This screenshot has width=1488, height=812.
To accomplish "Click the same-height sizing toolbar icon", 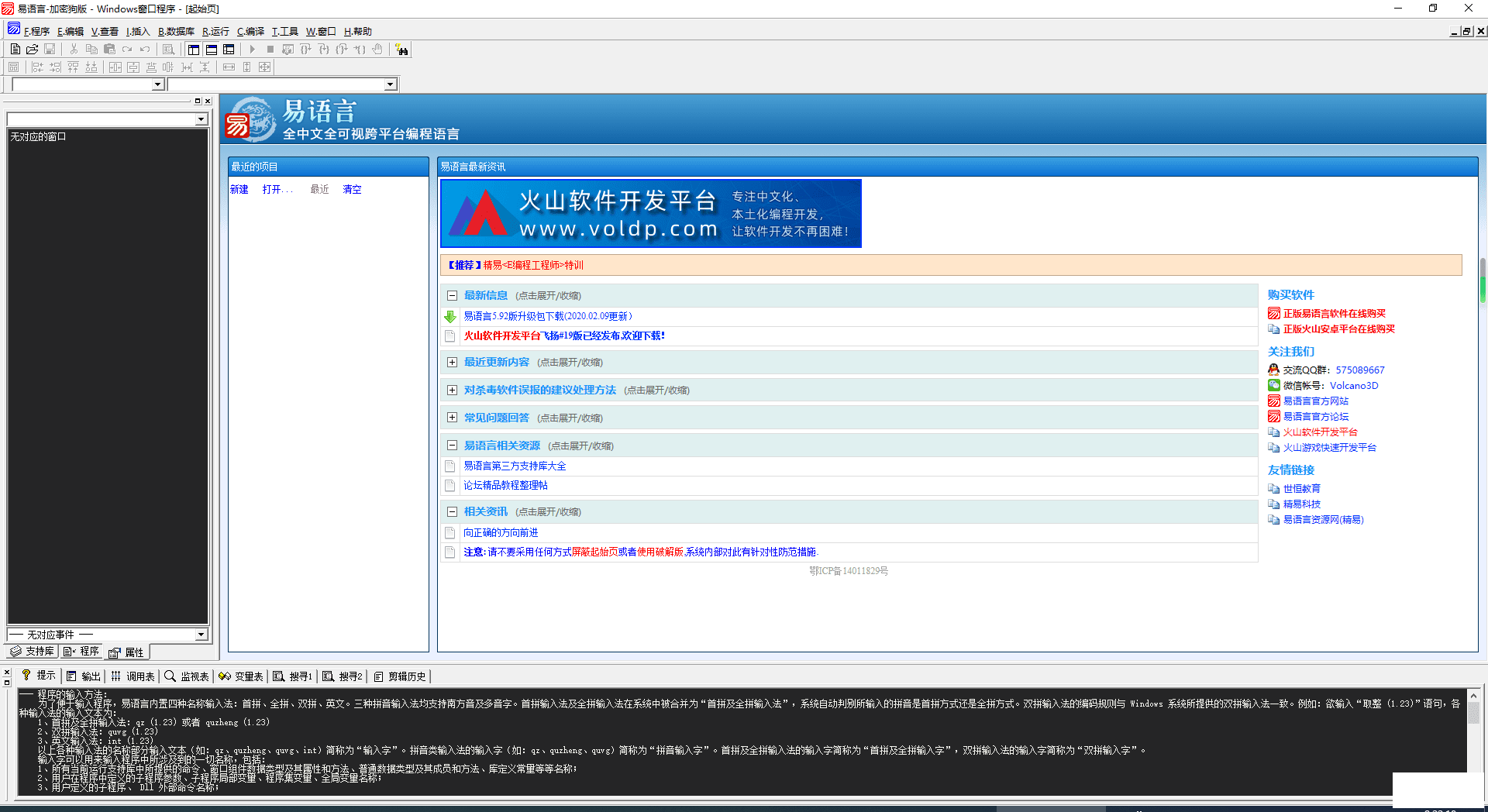I will pos(246,67).
